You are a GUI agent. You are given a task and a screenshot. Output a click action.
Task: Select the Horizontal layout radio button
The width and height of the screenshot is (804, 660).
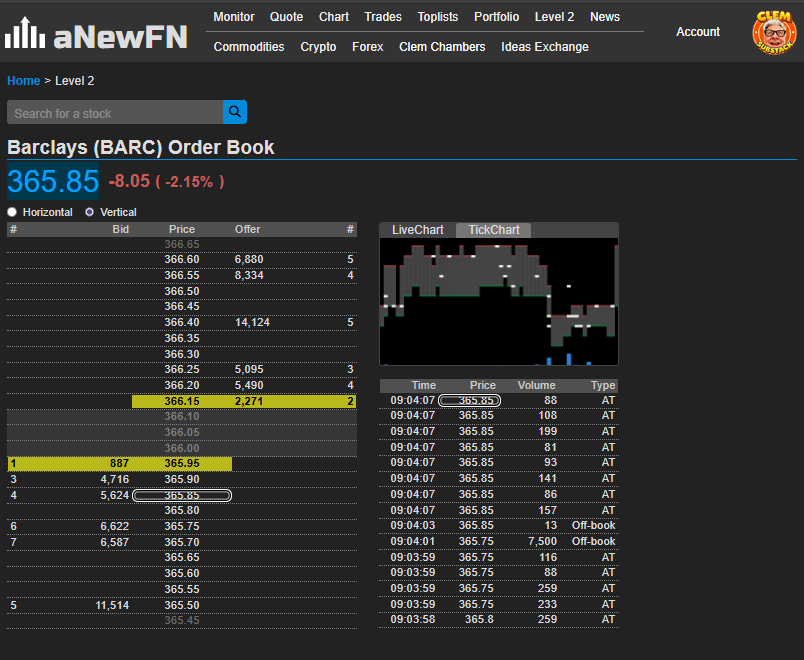pyautogui.click(x=12, y=212)
